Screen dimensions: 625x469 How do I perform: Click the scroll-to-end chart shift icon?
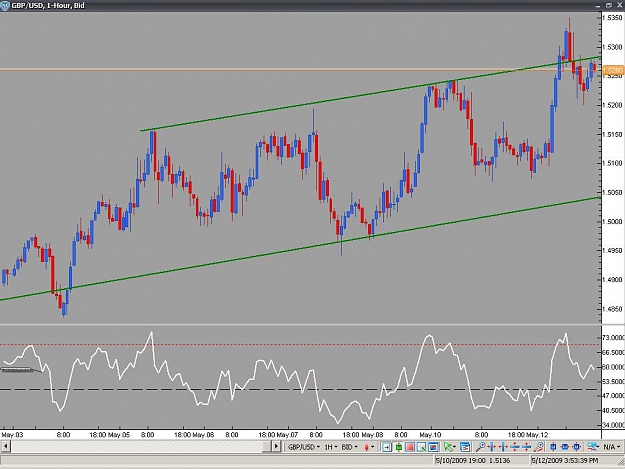pos(387,447)
